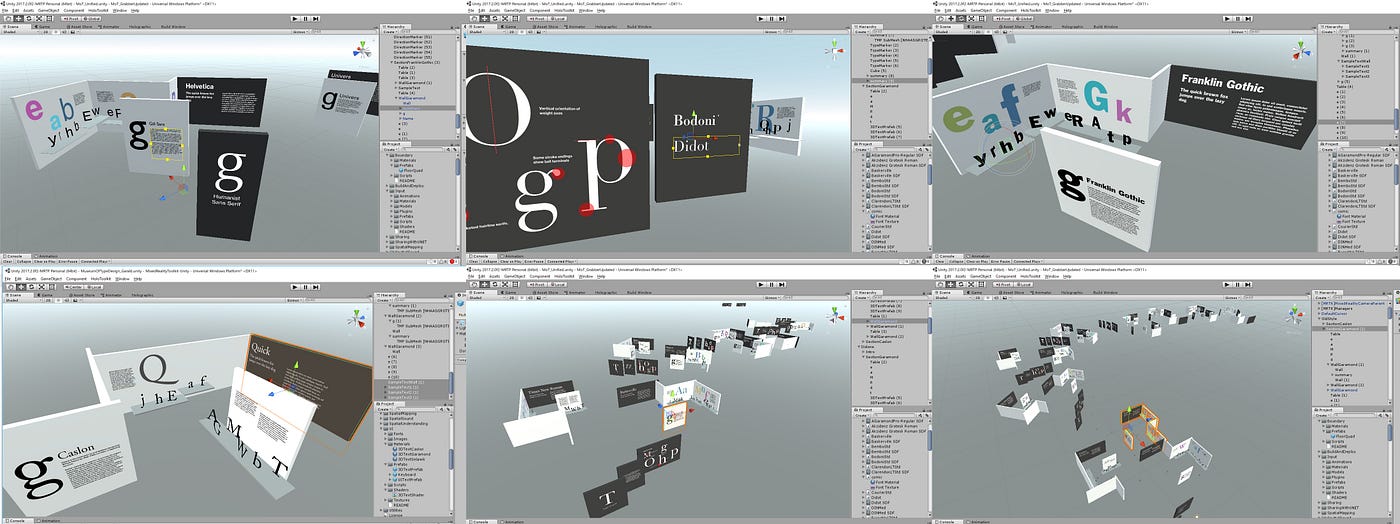Expand Boundary folder in Helvetica window Project panel
Screen dimensions: 1400x524
pos(387,155)
